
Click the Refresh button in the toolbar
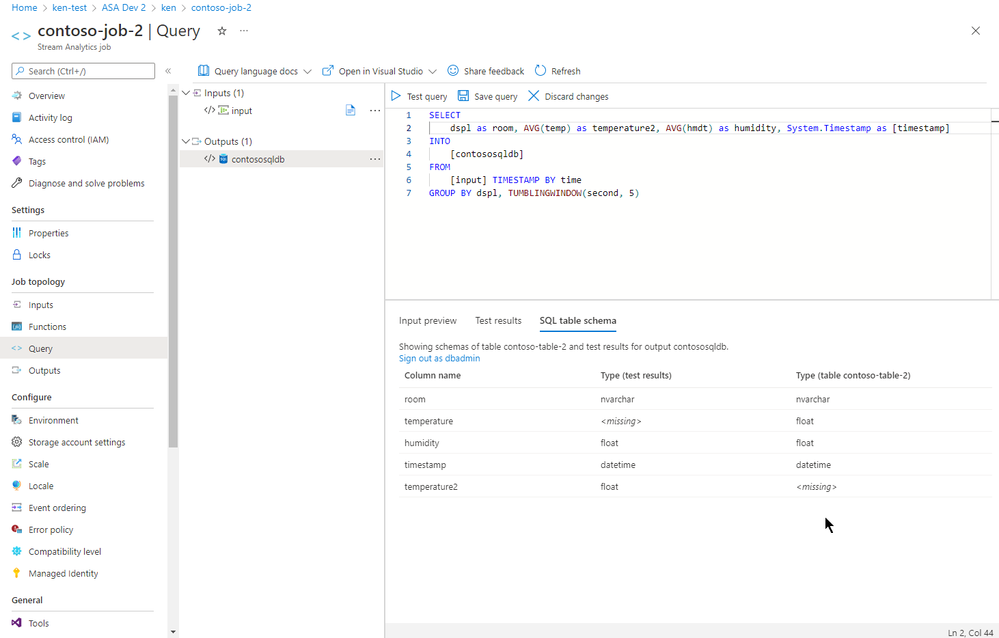tap(557, 71)
